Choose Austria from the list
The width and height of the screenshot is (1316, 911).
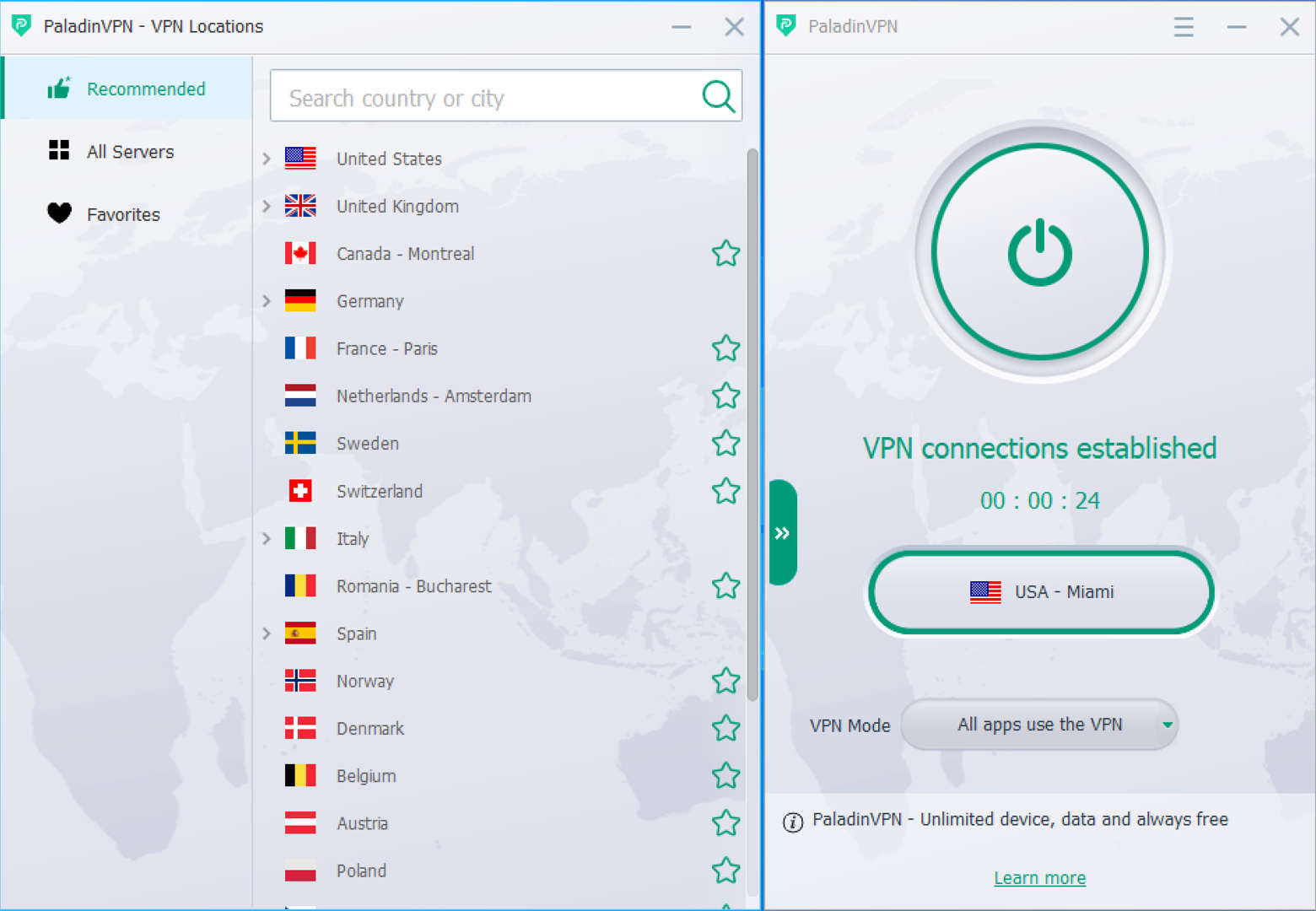pos(362,823)
